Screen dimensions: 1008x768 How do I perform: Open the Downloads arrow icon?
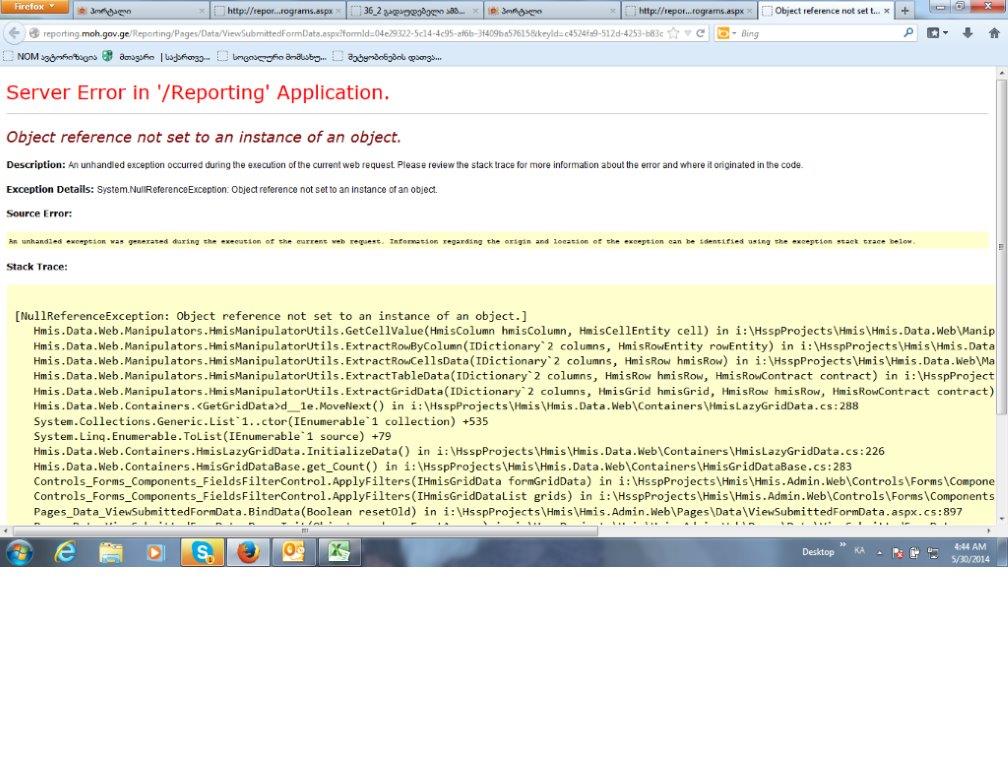pyautogui.click(x=967, y=33)
